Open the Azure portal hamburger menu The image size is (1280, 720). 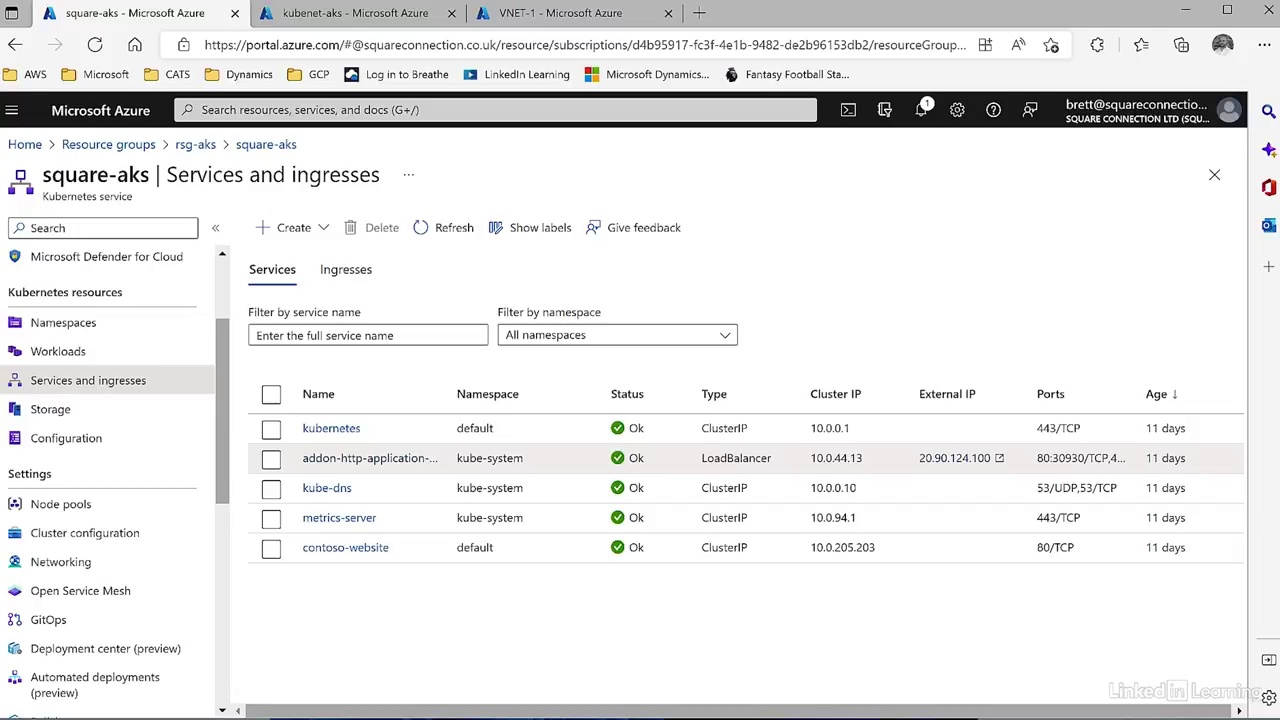[x=11, y=110]
